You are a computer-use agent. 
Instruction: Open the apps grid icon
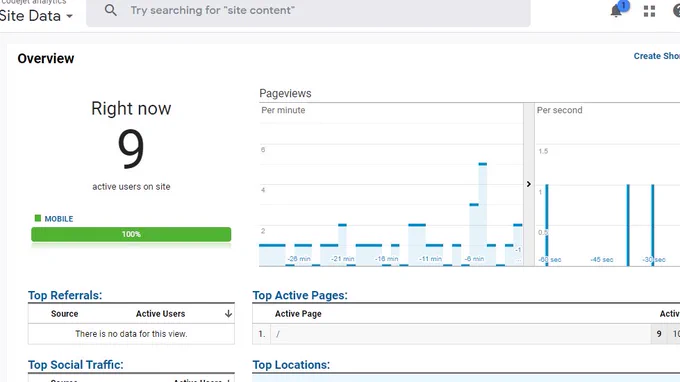pos(649,11)
